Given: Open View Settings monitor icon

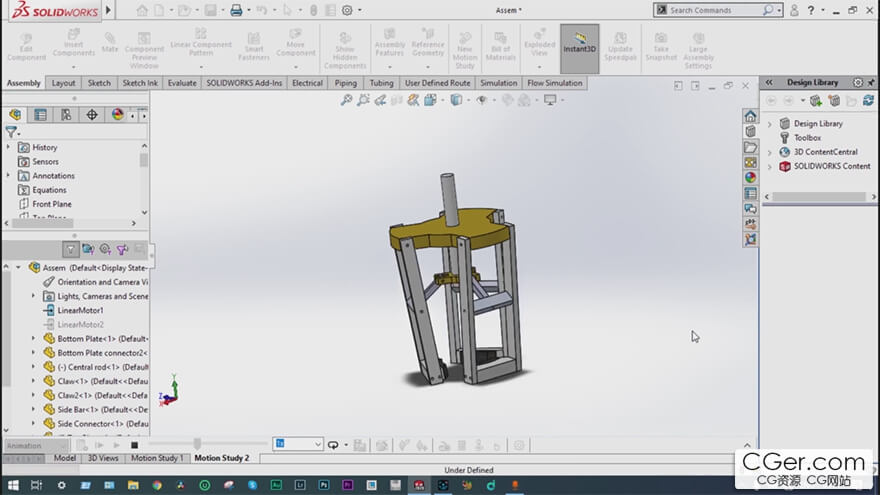Looking at the screenshot, I should [550, 100].
